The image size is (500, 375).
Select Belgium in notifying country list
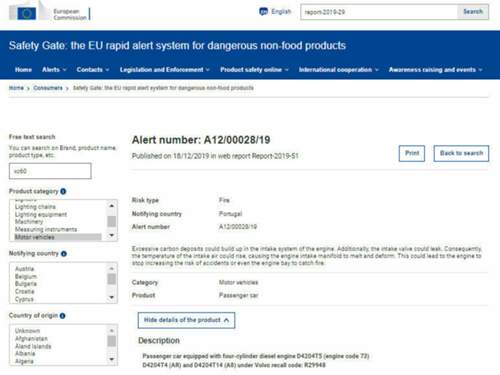(26, 276)
